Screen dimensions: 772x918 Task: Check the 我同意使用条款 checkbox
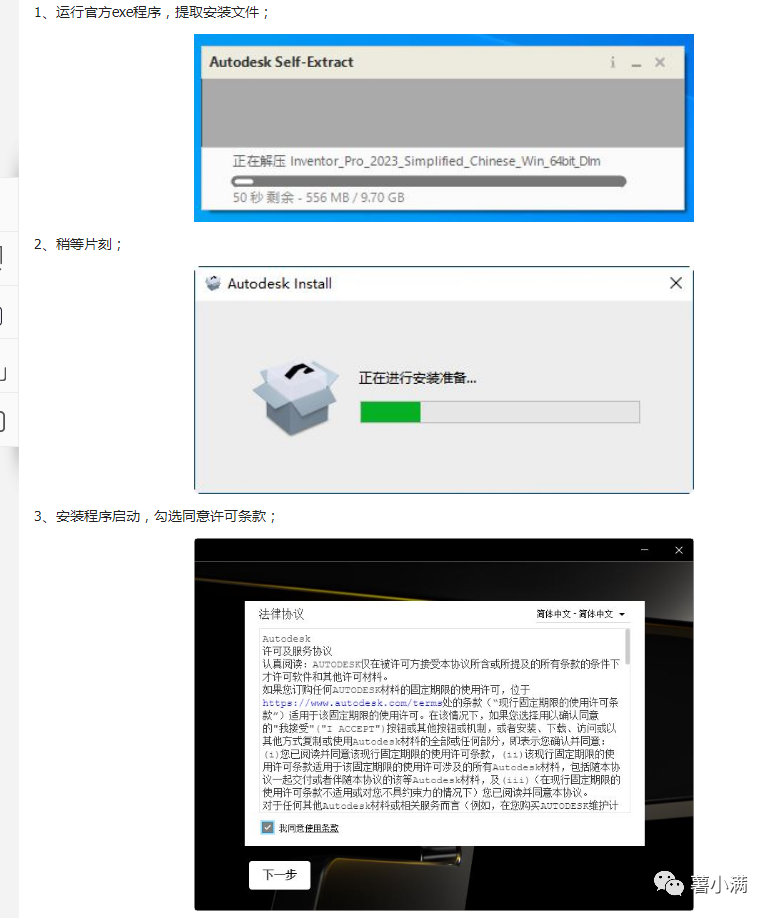click(267, 827)
